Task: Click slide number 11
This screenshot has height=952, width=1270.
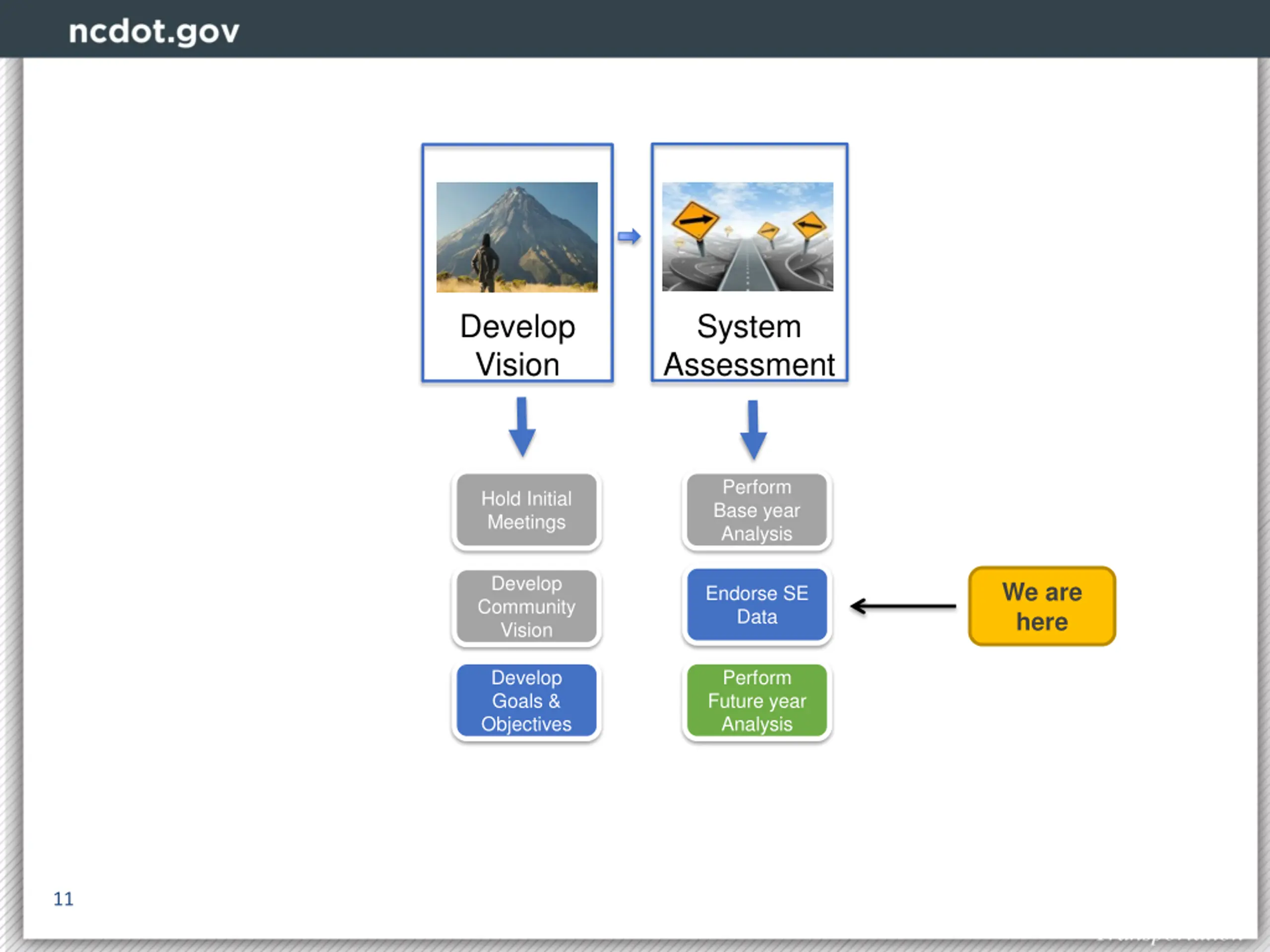Action: 63,898
